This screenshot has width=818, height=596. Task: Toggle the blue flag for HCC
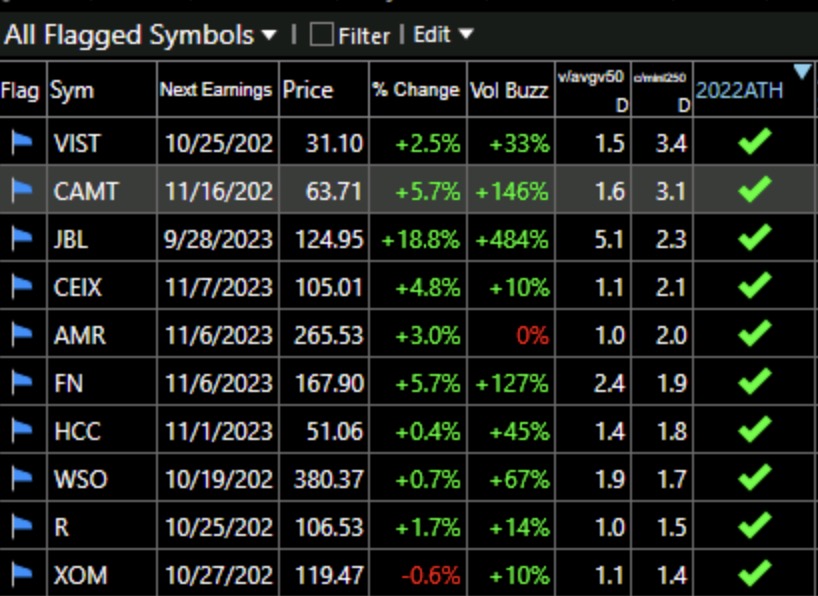[22, 431]
